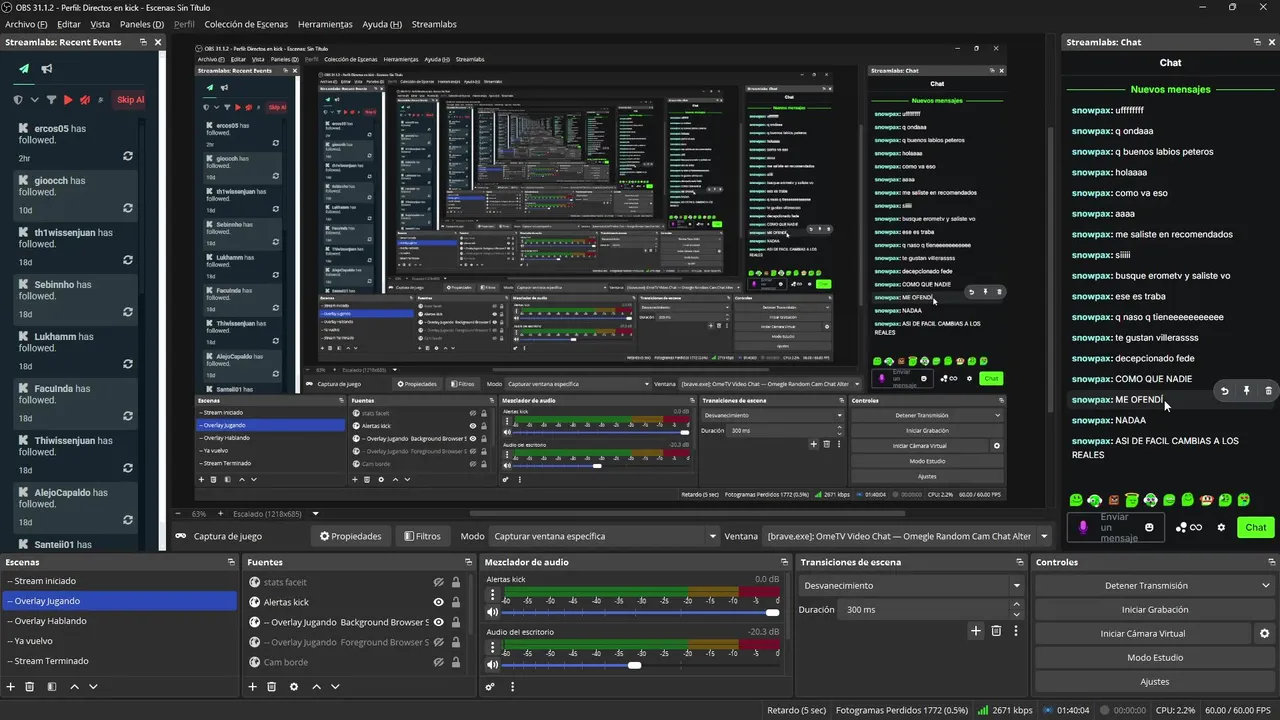The width and height of the screenshot is (1280, 720).
Task: Increase transition Duración with up arrow
Action: pos(1017,604)
